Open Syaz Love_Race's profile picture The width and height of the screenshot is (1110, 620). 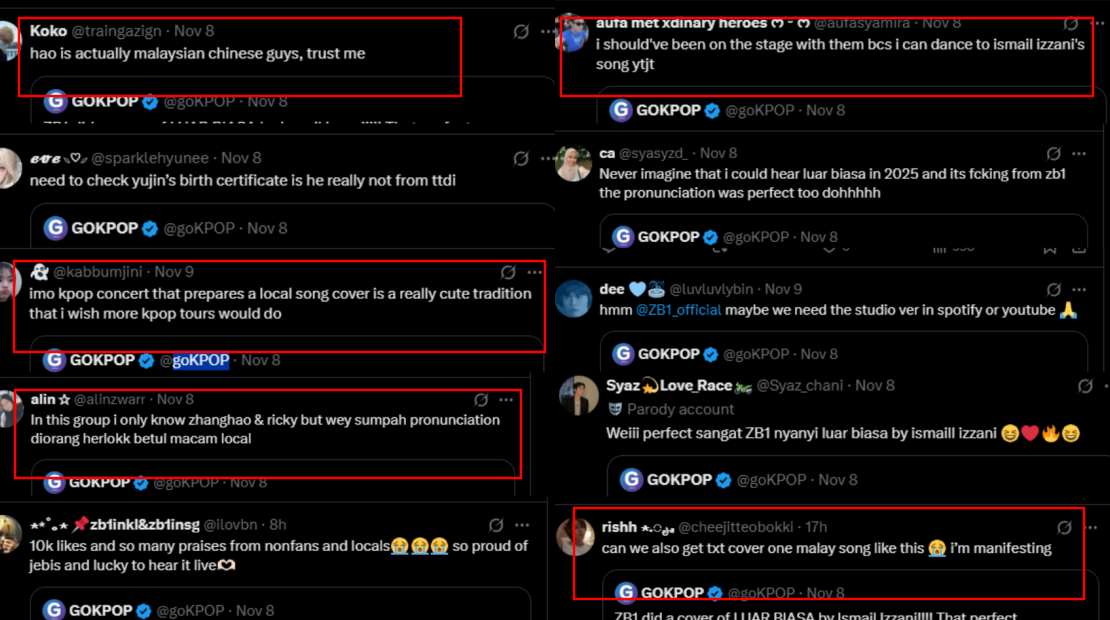579,395
